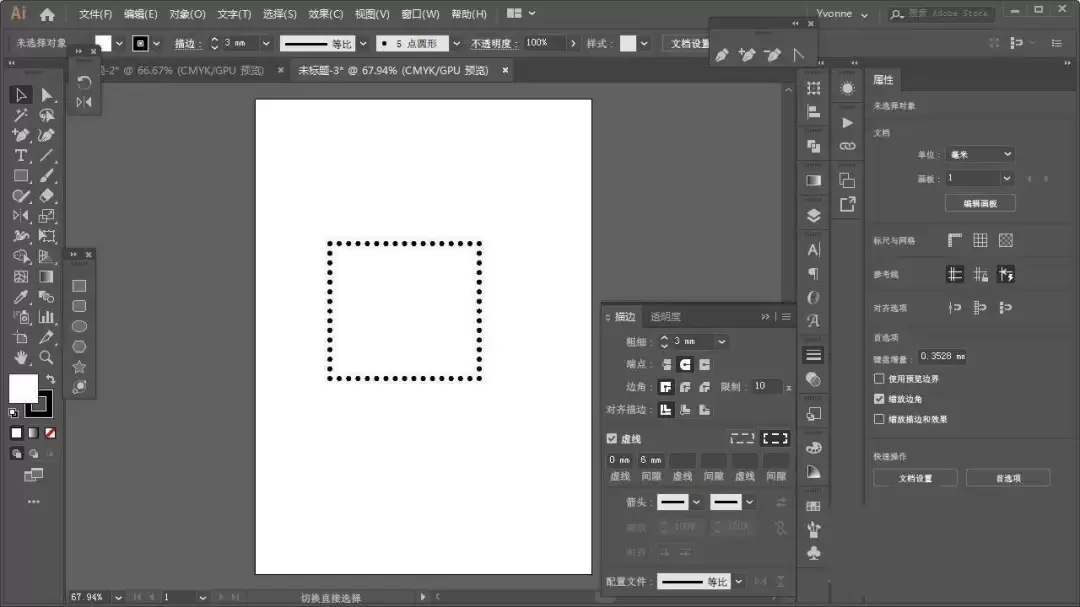Select the Direct Selection tool
Screen dimensions: 1080x607
pyautogui.click(x=46, y=94)
